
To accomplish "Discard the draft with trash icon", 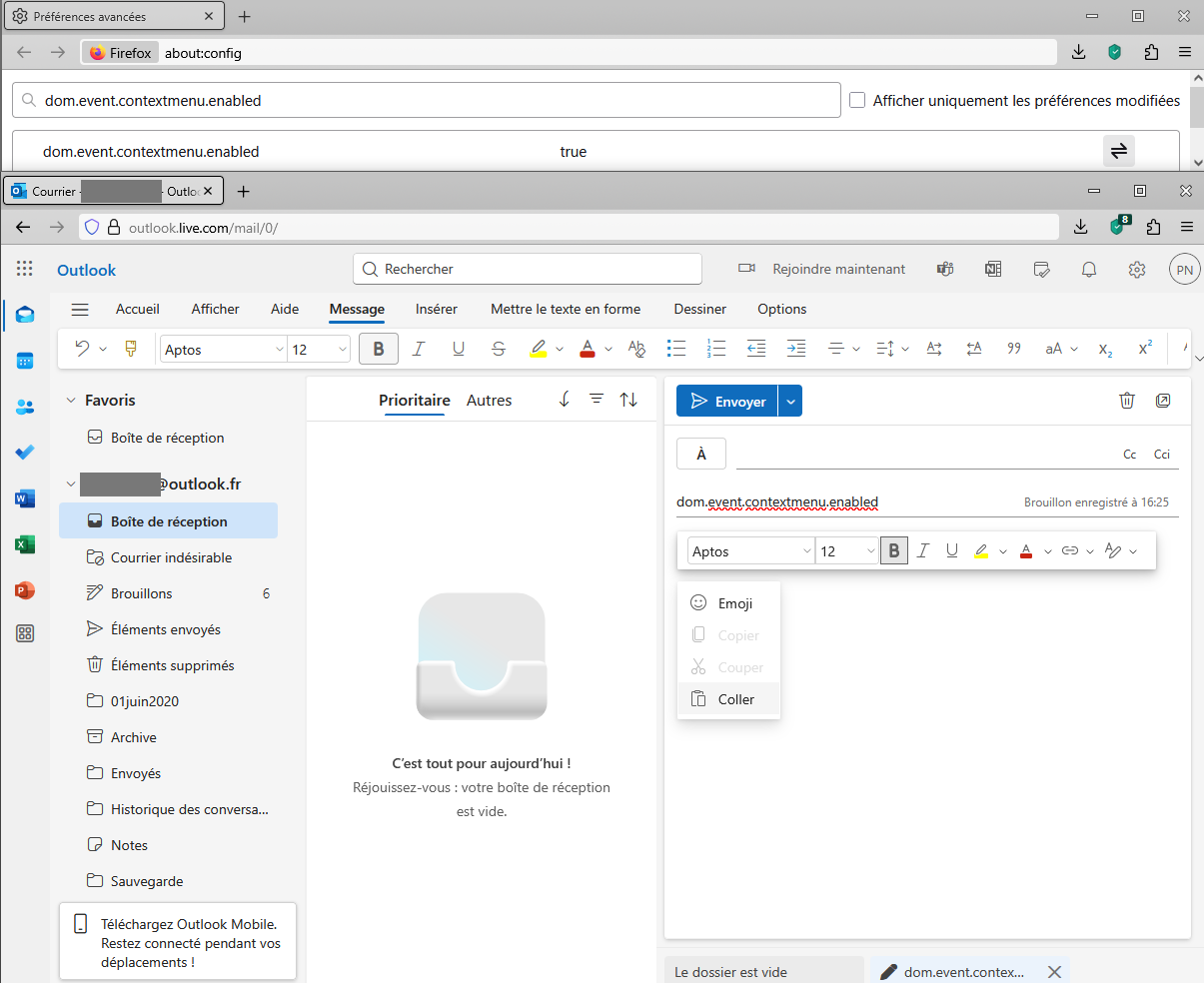I will (x=1127, y=401).
